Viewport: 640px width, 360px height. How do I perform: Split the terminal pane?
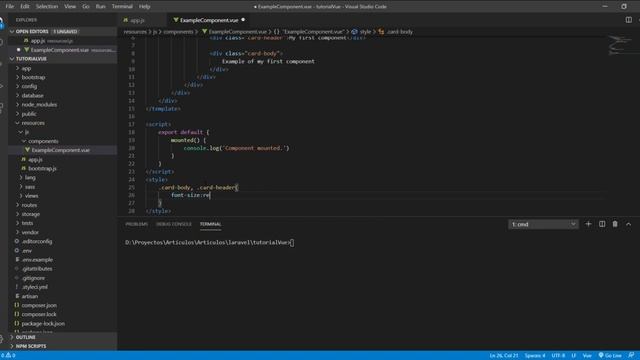coord(602,224)
